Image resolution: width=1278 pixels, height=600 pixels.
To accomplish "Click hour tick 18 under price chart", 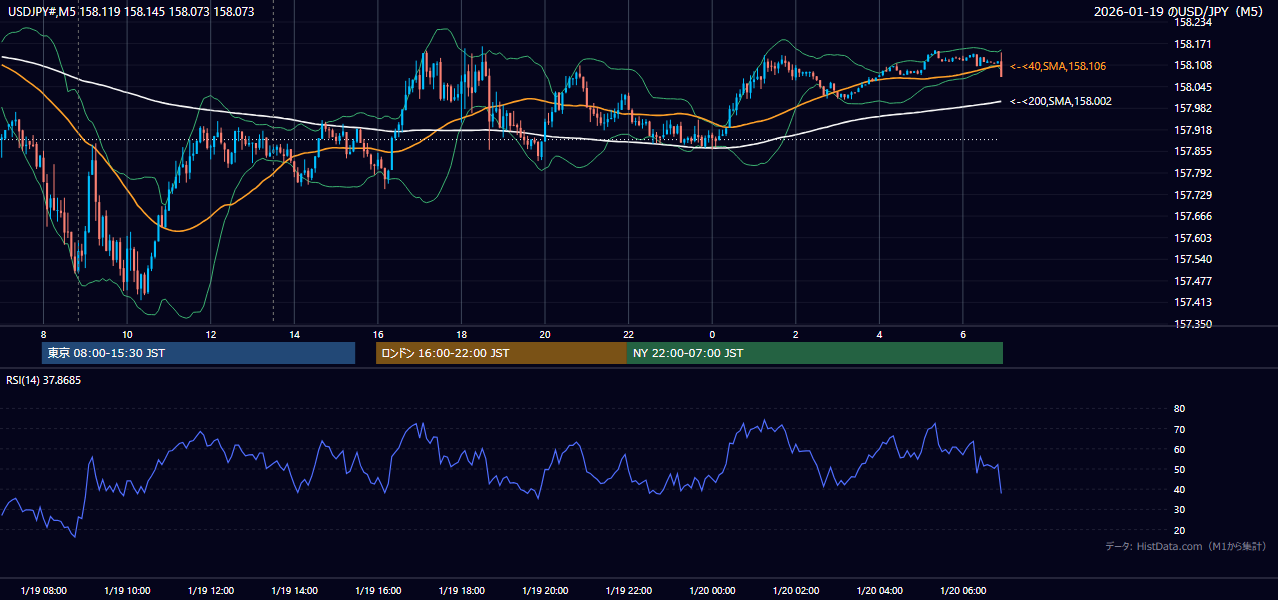I will pyautogui.click(x=461, y=334).
